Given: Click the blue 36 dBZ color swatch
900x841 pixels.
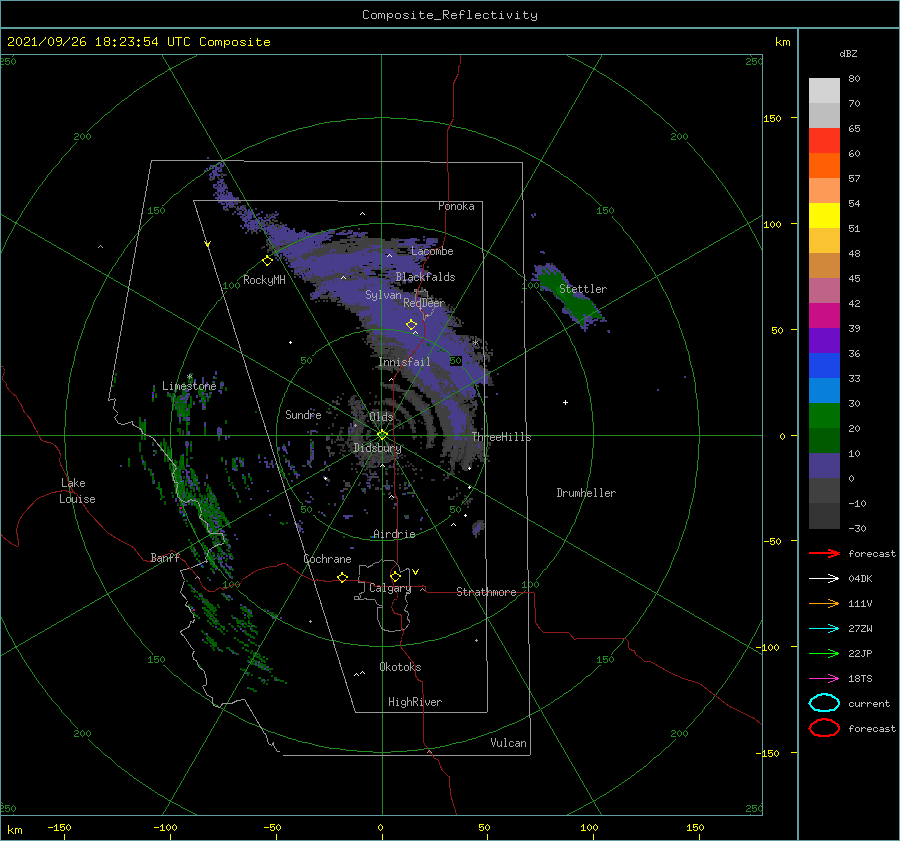Looking at the screenshot, I should pos(824,366).
